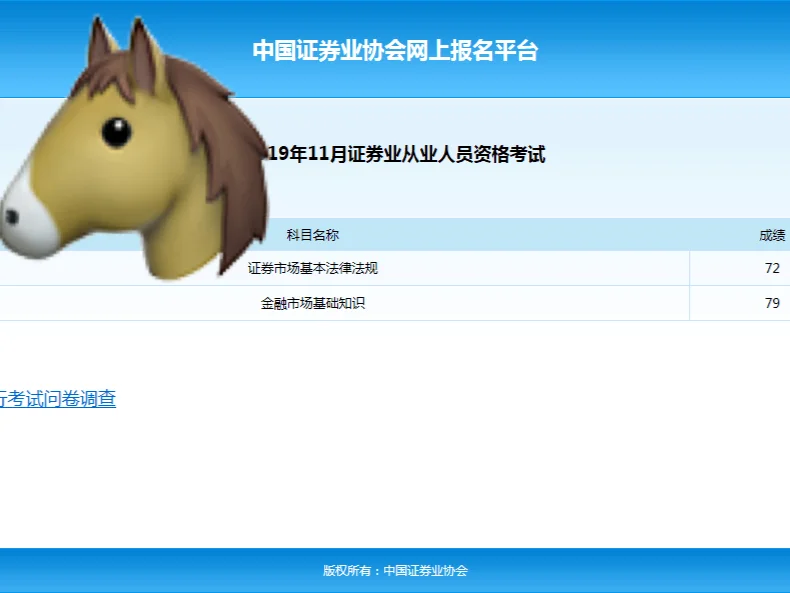
Task: Open the 考试问卷调查 survey link
Action: pos(58,399)
